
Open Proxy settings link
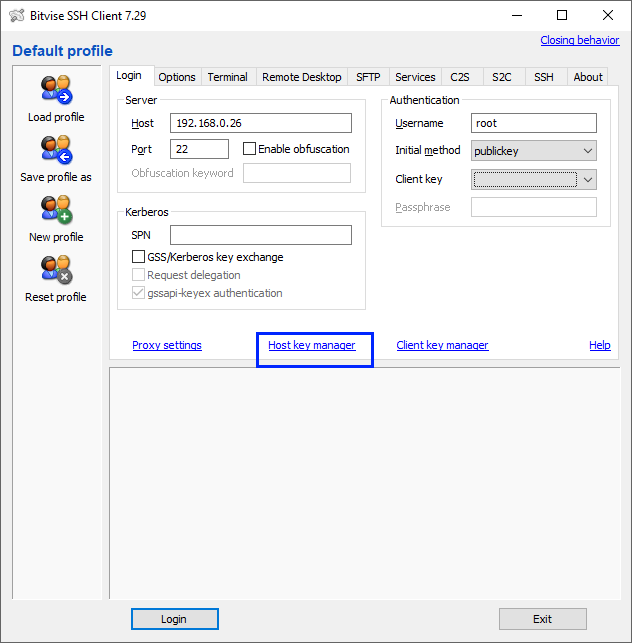167,345
